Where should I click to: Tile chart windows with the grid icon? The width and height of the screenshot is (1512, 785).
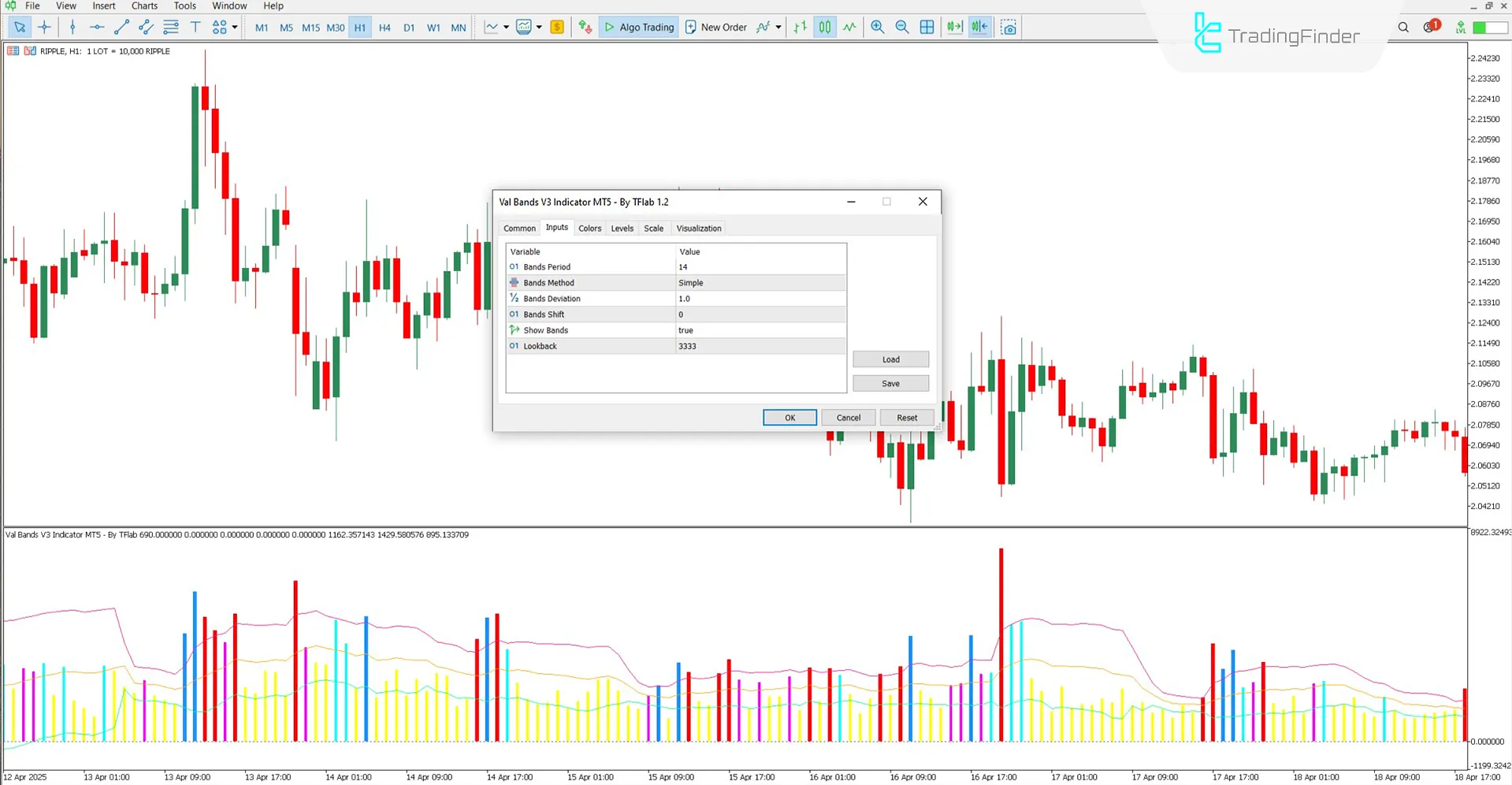click(x=927, y=27)
